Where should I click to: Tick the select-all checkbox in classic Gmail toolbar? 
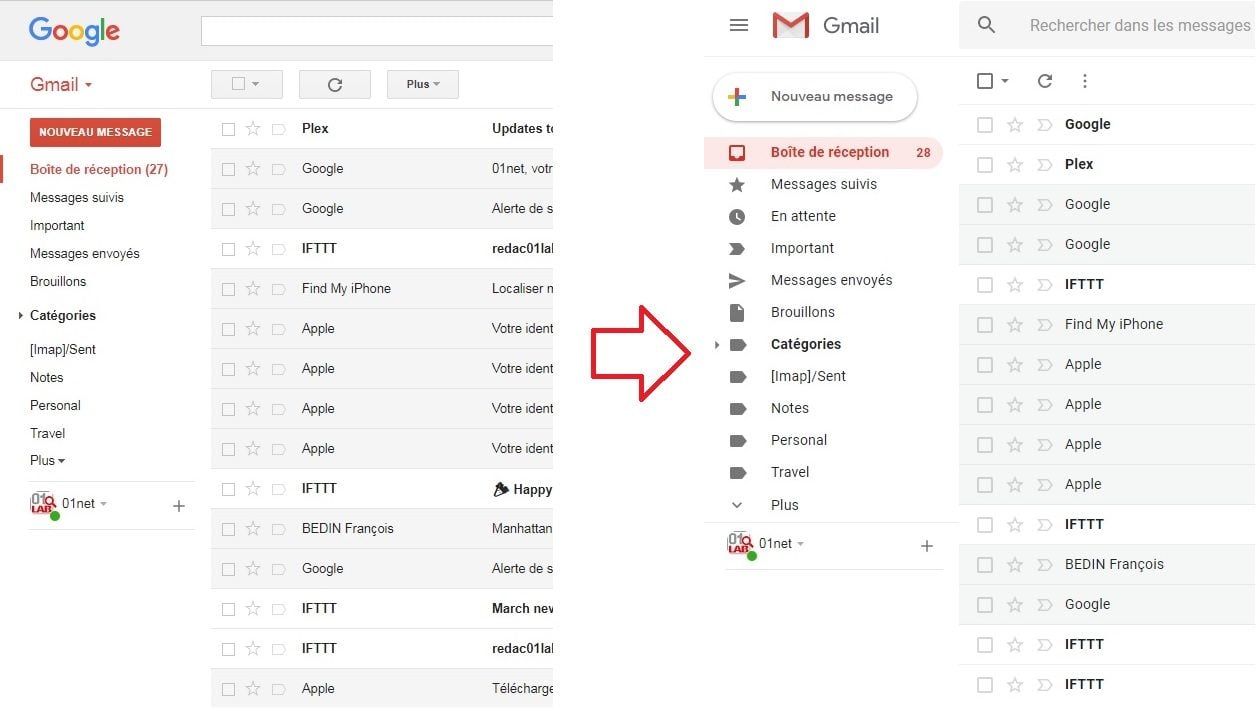tap(238, 84)
